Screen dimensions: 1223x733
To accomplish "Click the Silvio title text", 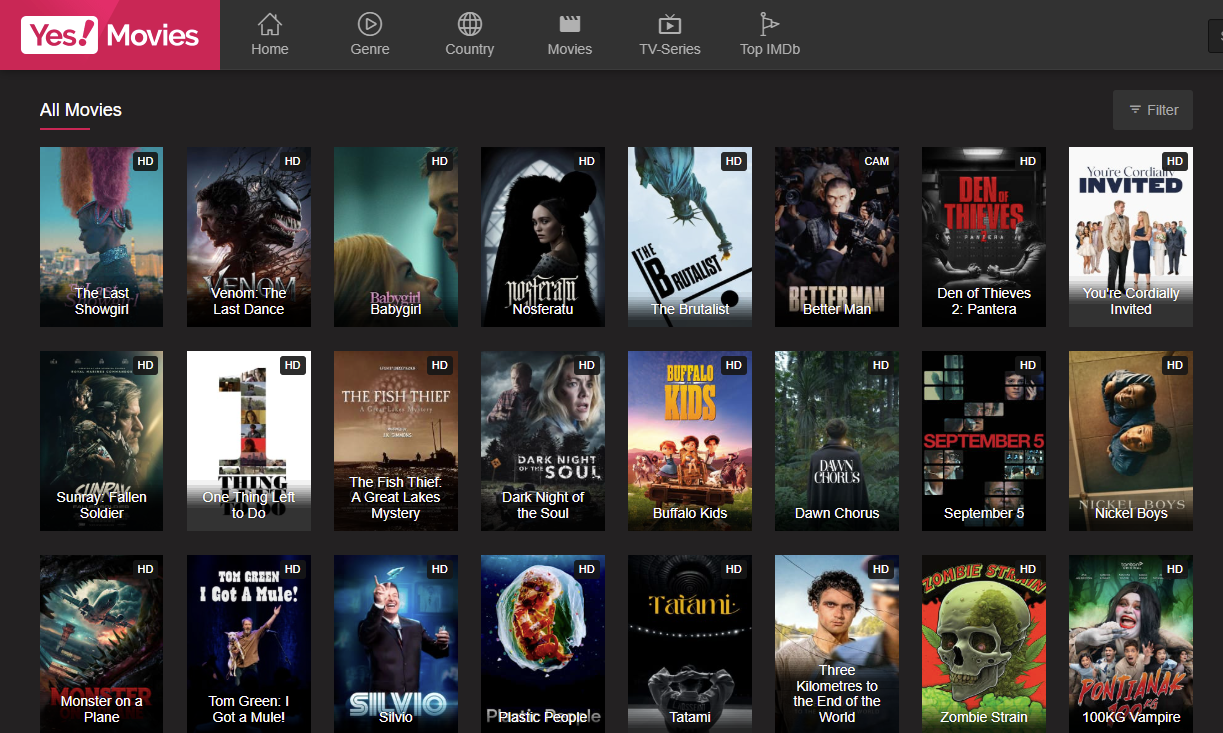I will pyautogui.click(x=396, y=717).
